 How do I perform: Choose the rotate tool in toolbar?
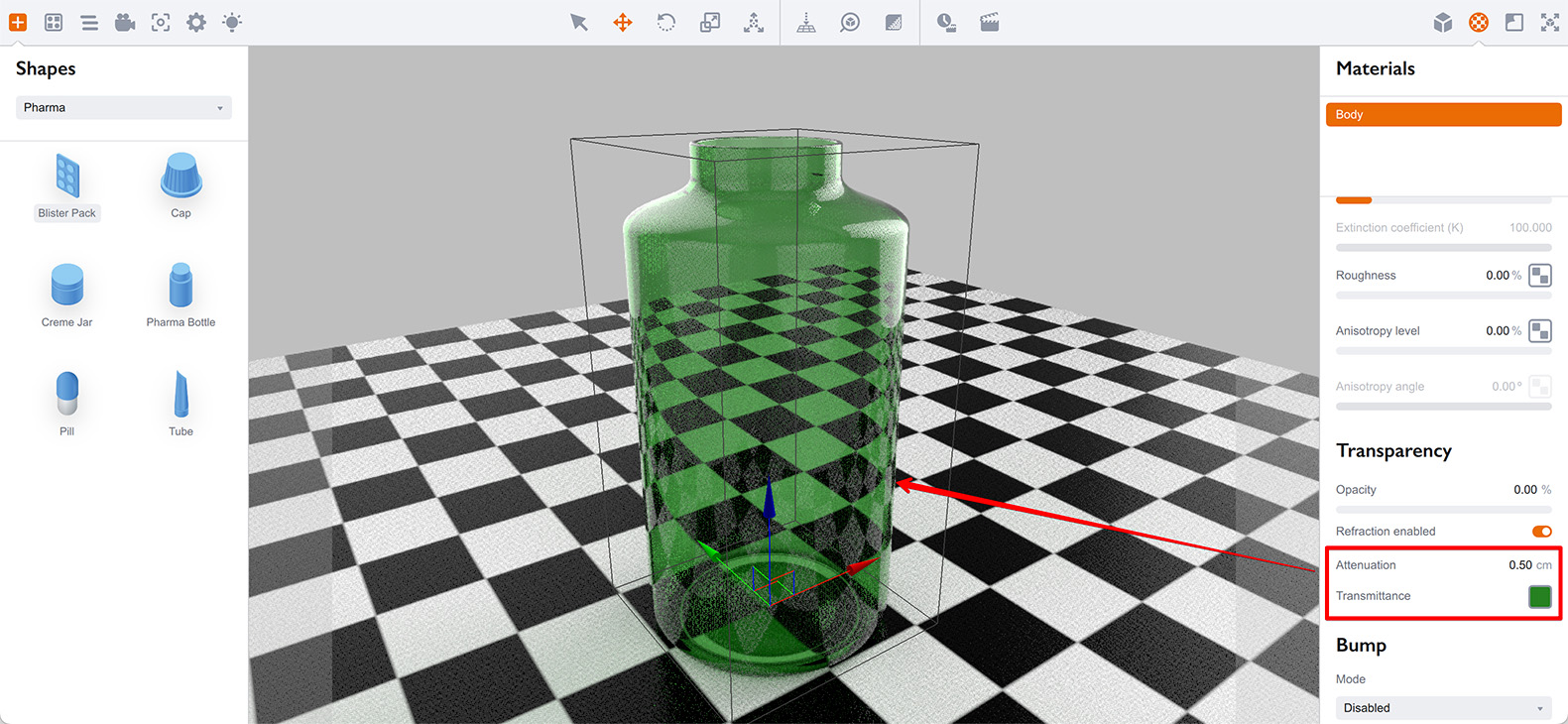click(x=666, y=22)
